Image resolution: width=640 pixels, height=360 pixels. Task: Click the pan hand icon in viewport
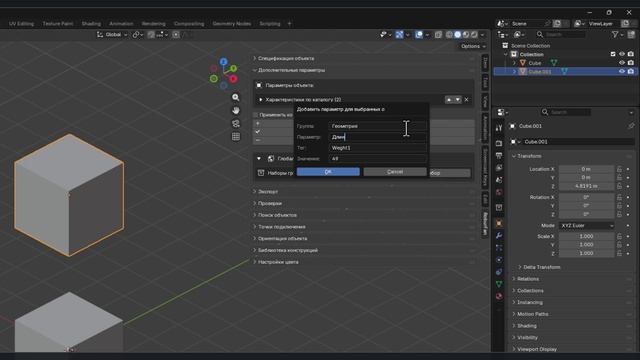236,110
